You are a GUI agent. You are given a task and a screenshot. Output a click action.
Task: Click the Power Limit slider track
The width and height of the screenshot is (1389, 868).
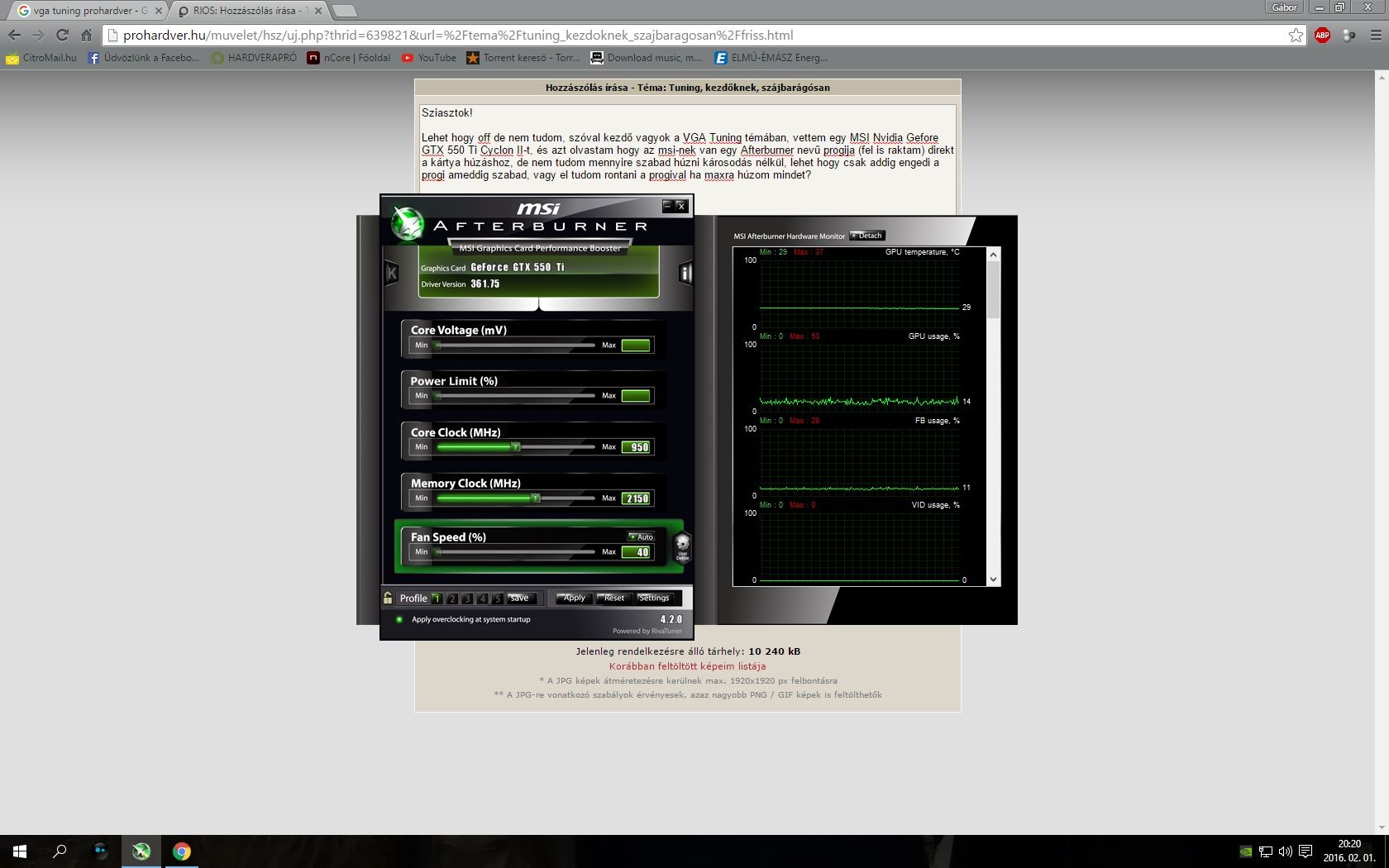click(516, 396)
